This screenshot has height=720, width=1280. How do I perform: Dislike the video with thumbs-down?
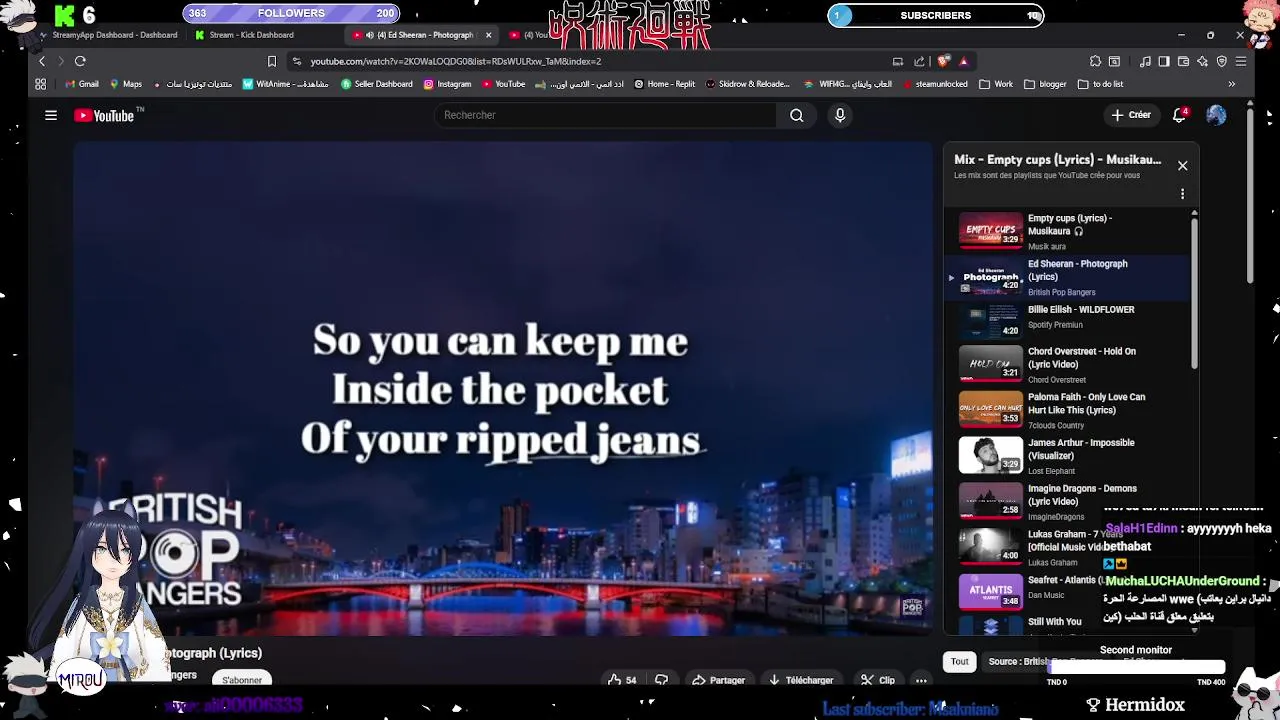point(661,680)
